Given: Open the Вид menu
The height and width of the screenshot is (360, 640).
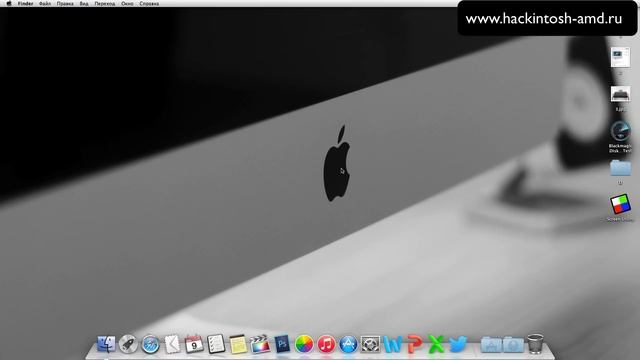Looking at the screenshot, I should click(84, 3).
